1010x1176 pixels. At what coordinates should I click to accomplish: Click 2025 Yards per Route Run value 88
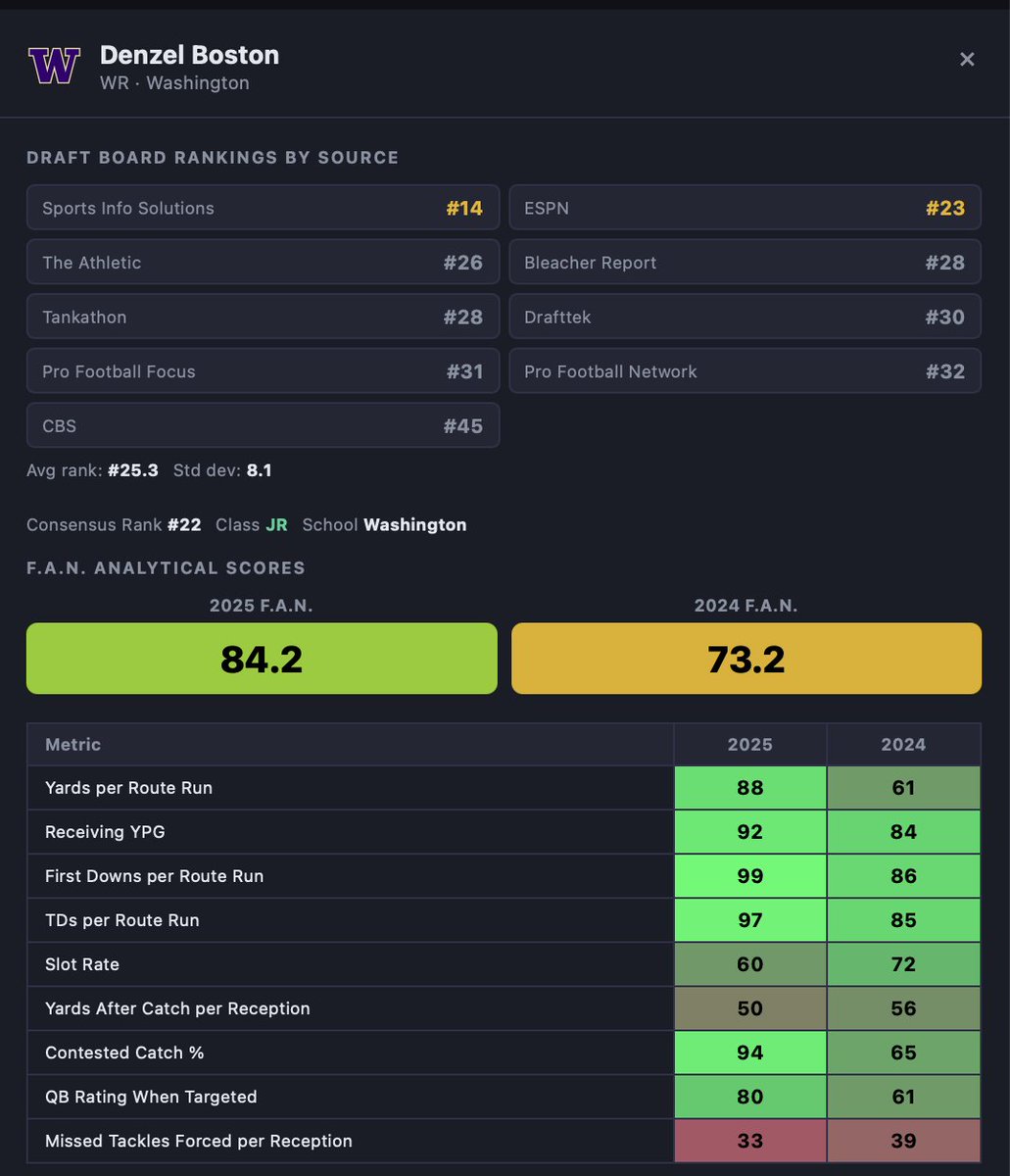pyautogui.click(x=750, y=788)
